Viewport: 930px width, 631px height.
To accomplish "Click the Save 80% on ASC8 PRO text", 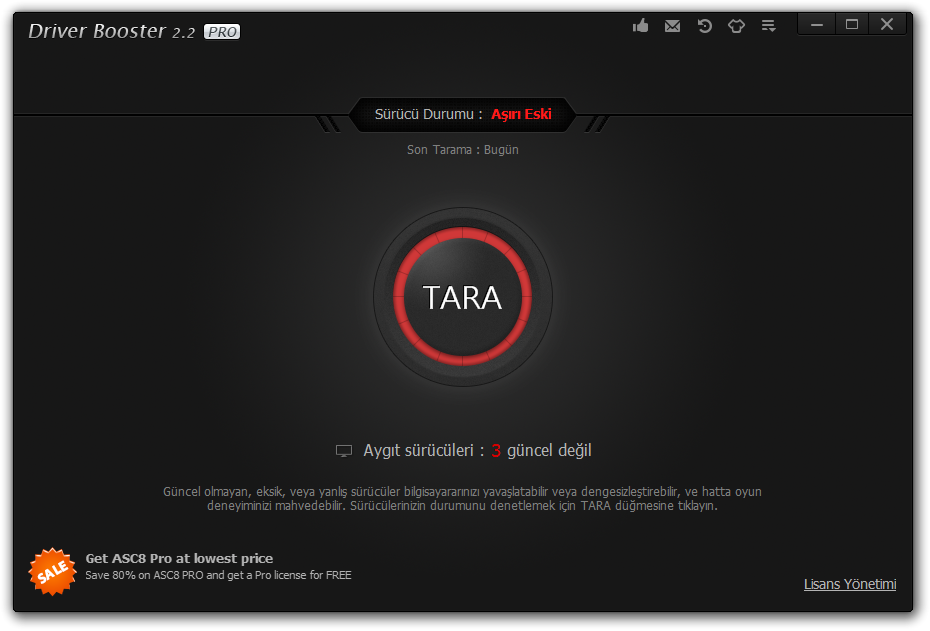I will click(218, 575).
